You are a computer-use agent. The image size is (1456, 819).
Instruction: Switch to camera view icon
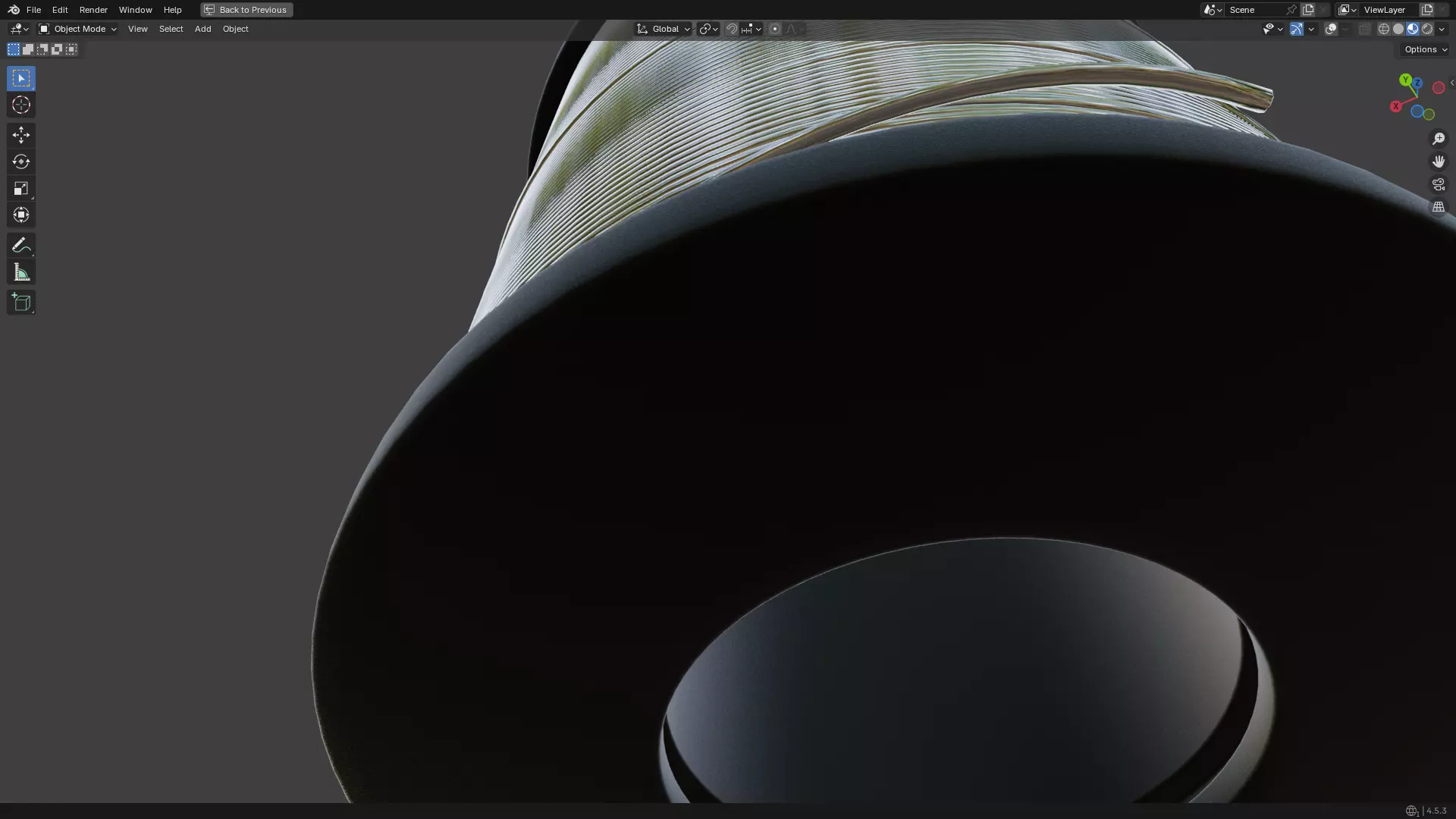click(1438, 184)
